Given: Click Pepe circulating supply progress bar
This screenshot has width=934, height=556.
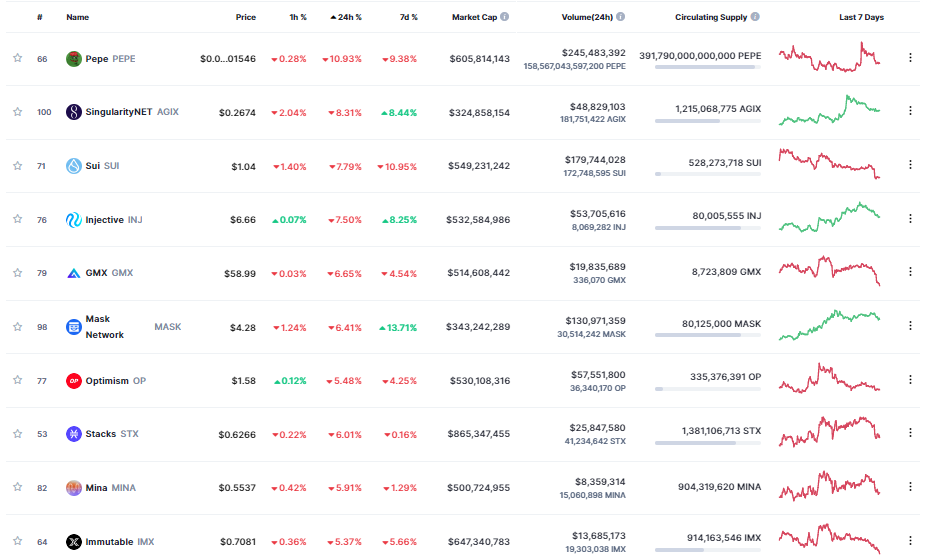Looking at the screenshot, I should pos(708,67).
